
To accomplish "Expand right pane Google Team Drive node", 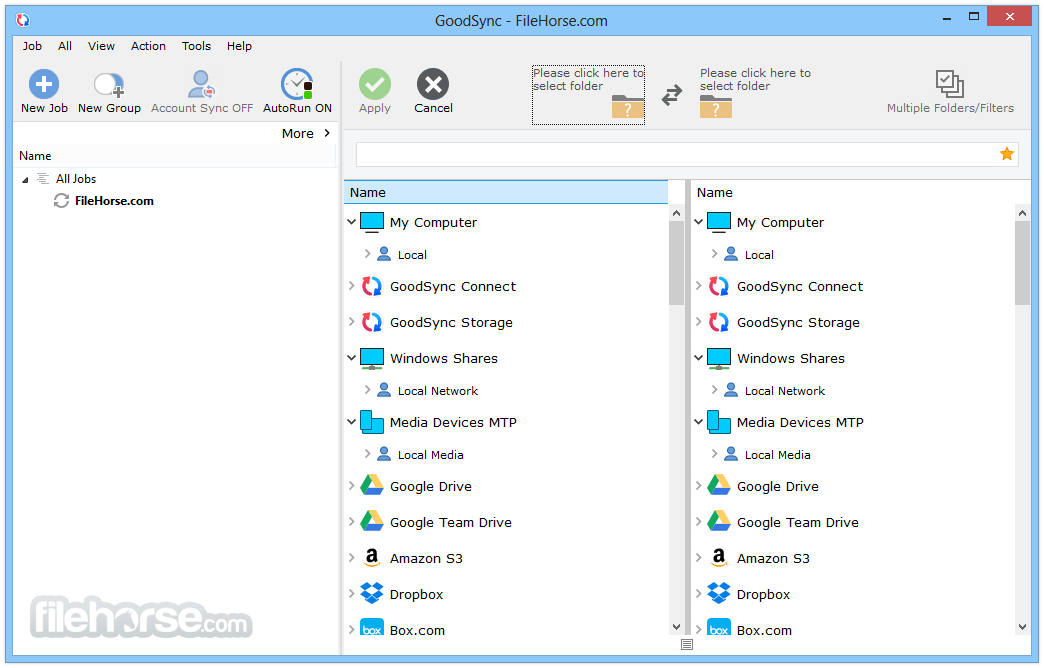I will click(698, 521).
